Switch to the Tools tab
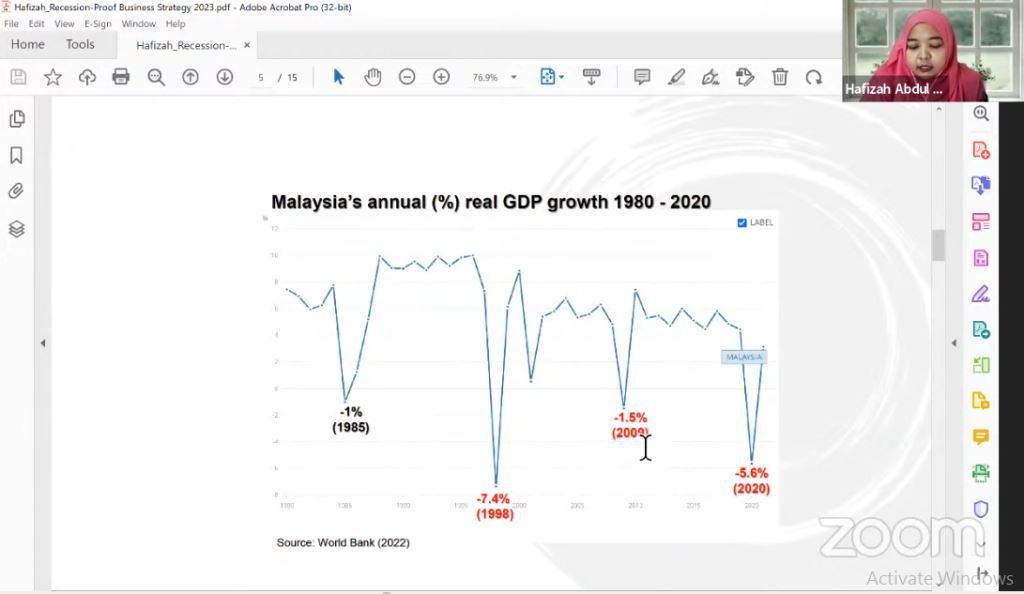 pyautogui.click(x=80, y=44)
